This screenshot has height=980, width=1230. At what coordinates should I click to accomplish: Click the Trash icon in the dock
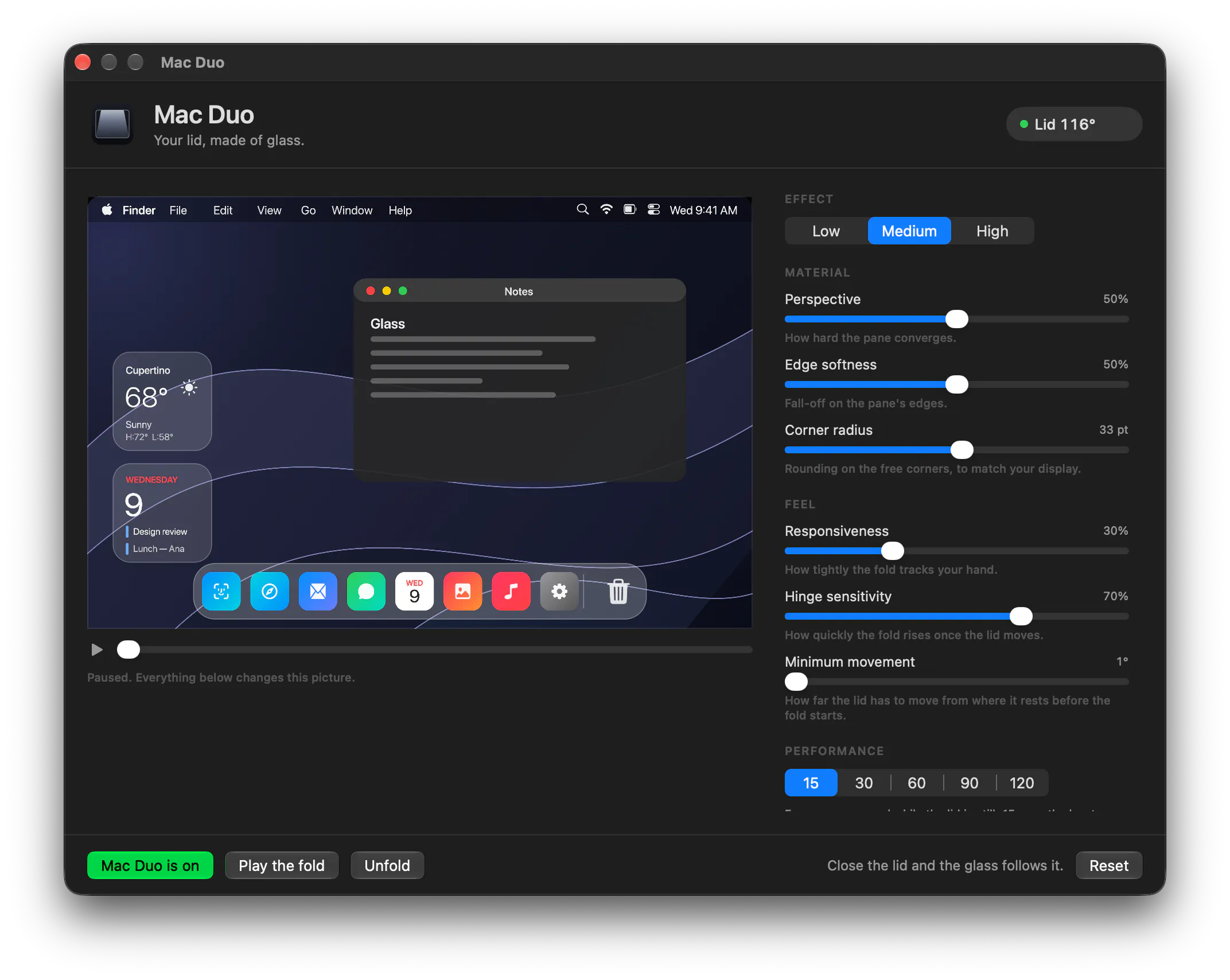coord(618,591)
